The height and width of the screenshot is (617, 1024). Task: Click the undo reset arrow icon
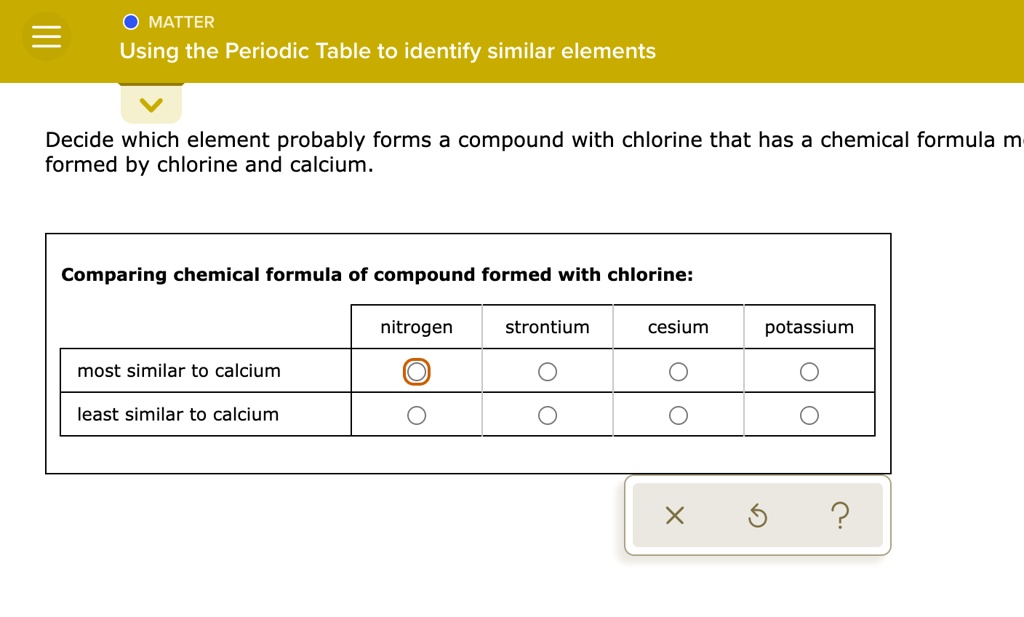pyautogui.click(x=758, y=516)
